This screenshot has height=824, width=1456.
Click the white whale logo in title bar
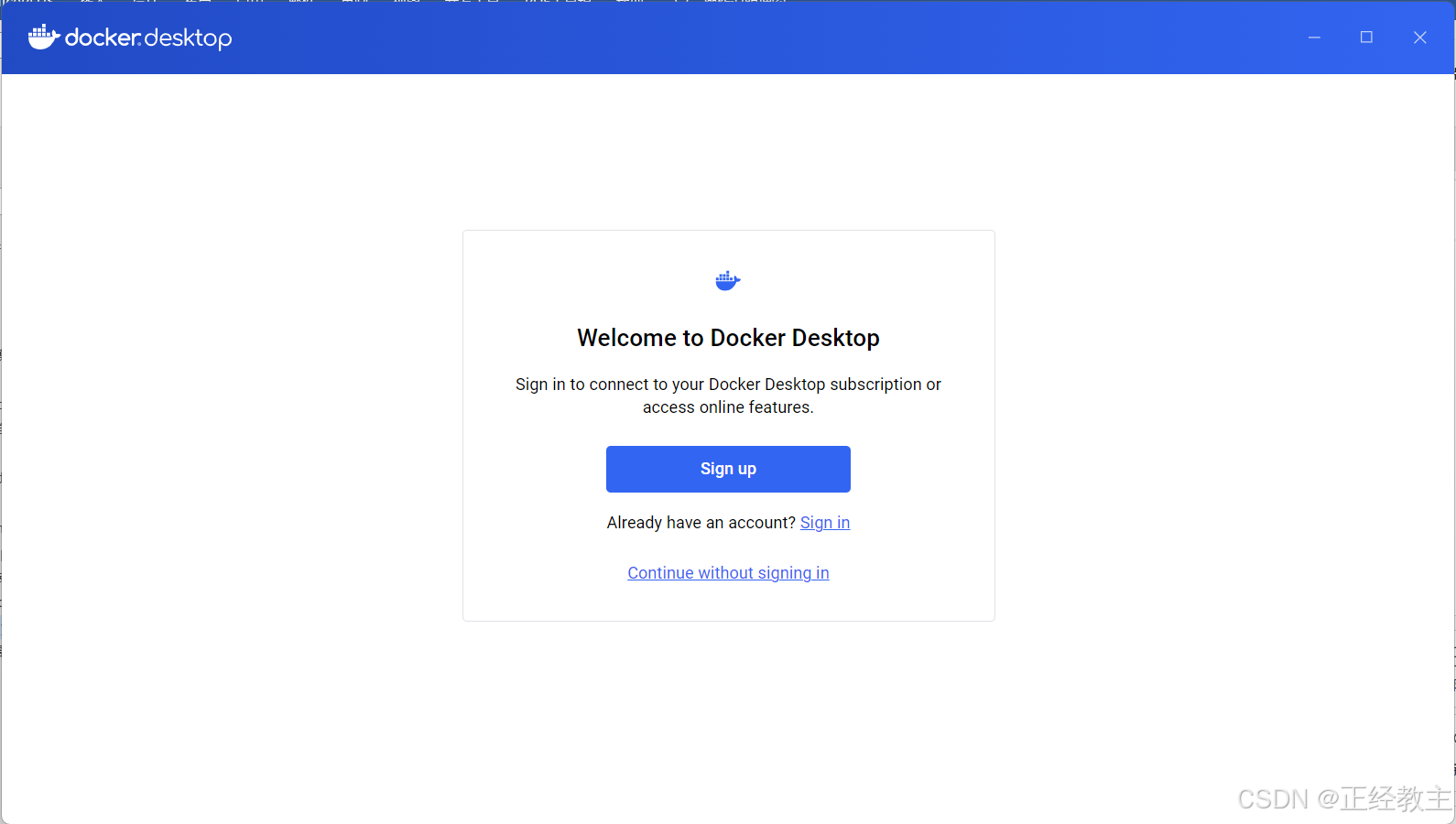(x=43, y=38)
